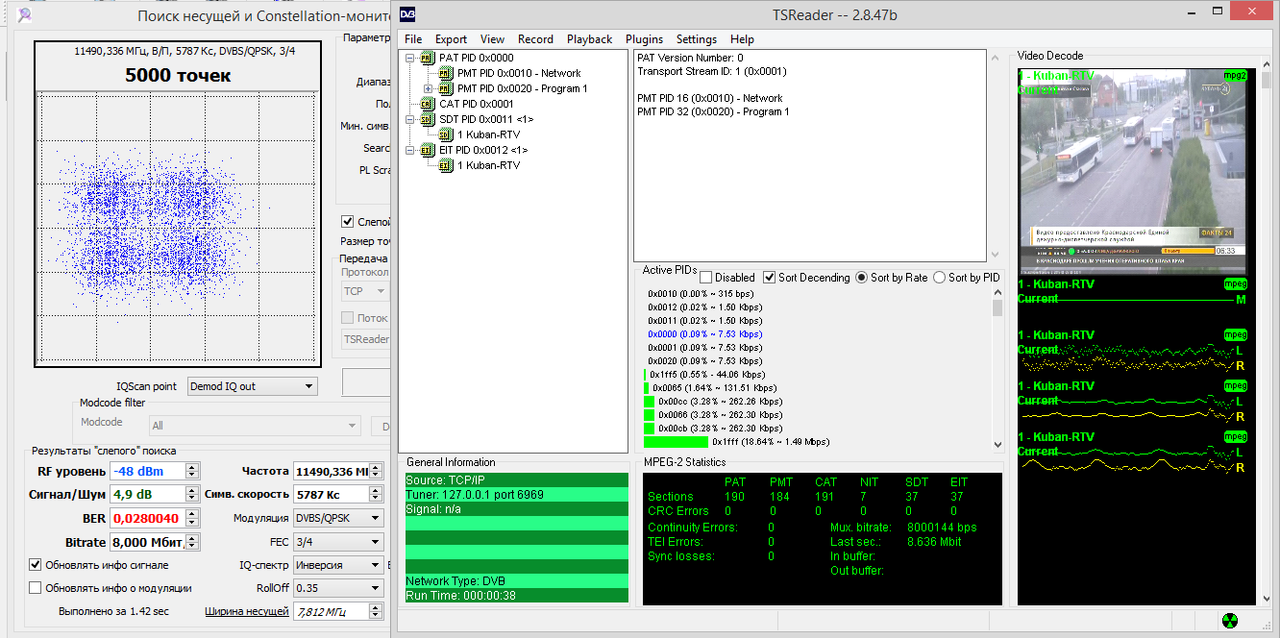Collapse the SDT PID 0x0011 node
This screenshot has width=1280, height=638.
click(410, 119)
